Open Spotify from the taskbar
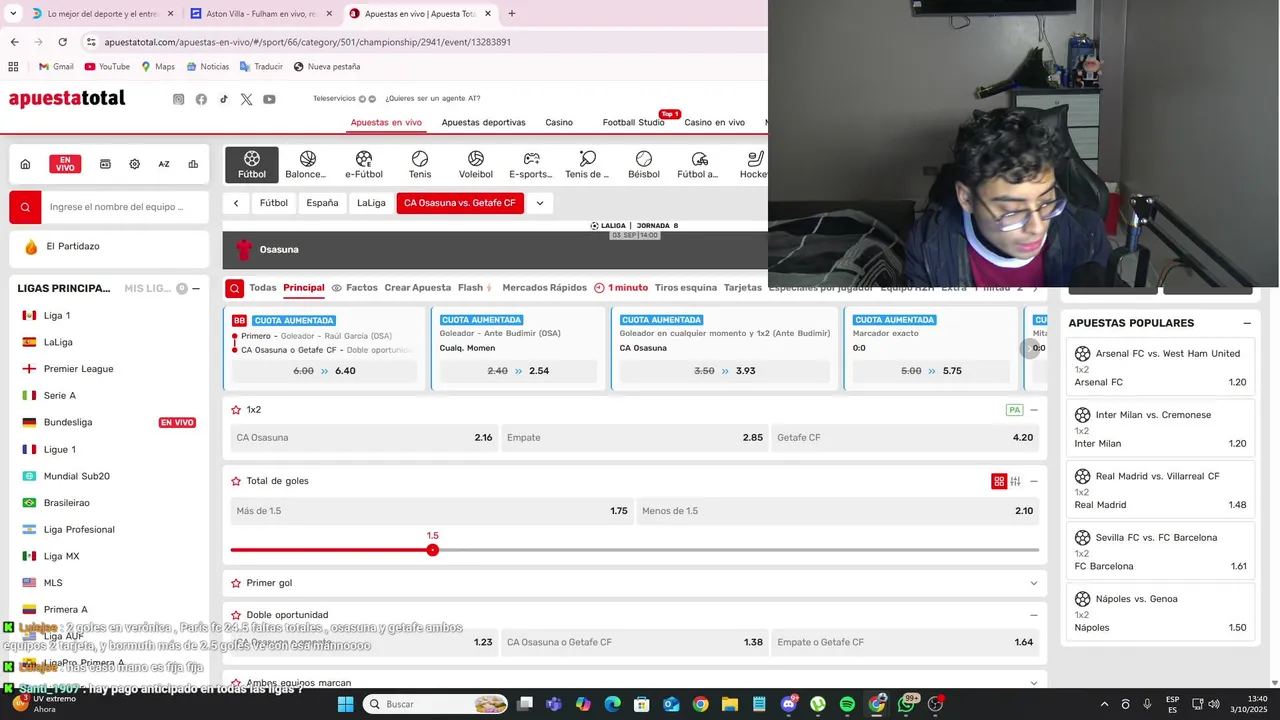The height and width of the screenshot is (720, 1280). pyautogui.click(x=847, y=704)
